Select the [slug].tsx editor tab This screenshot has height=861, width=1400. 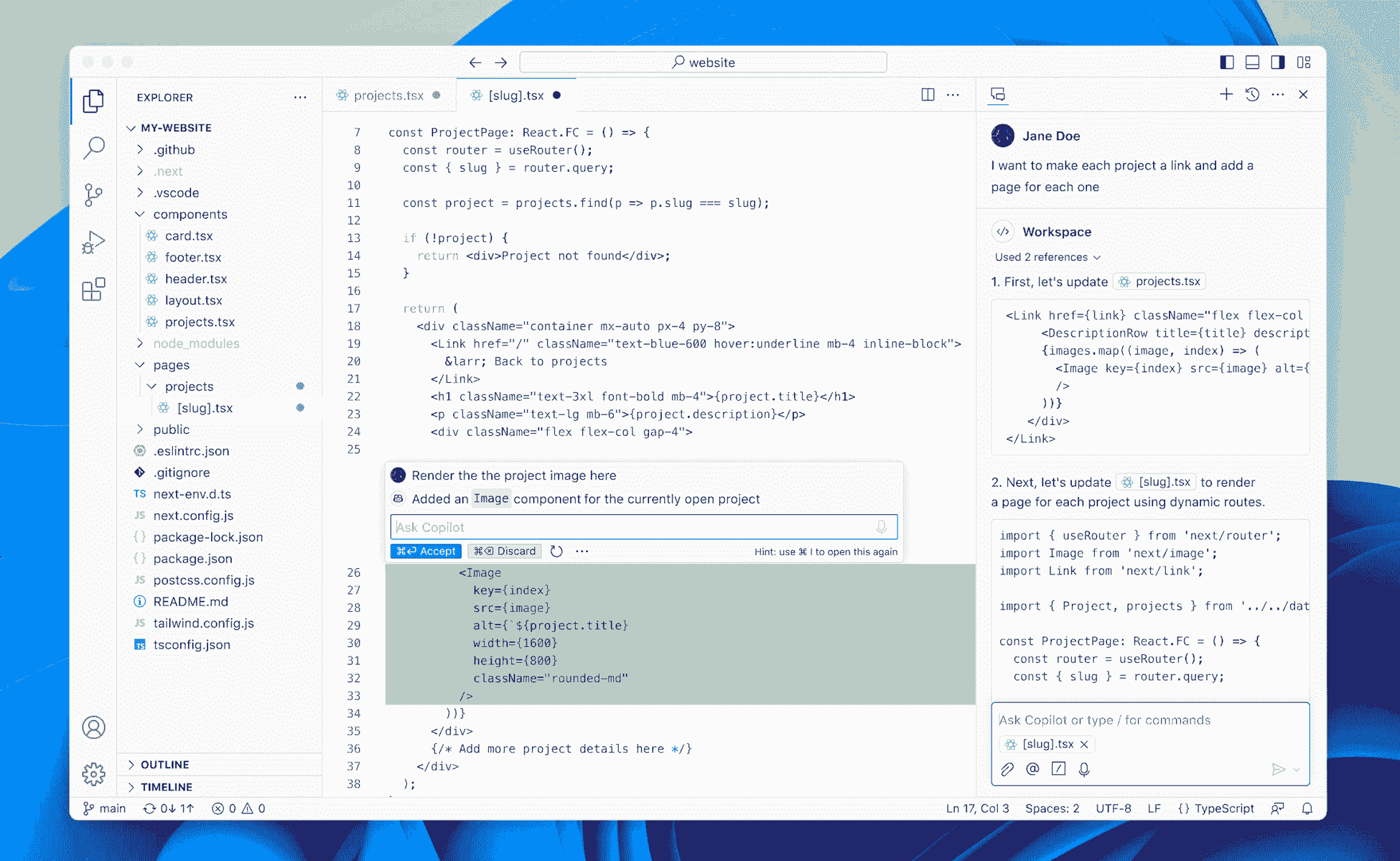tap(515, 95)
